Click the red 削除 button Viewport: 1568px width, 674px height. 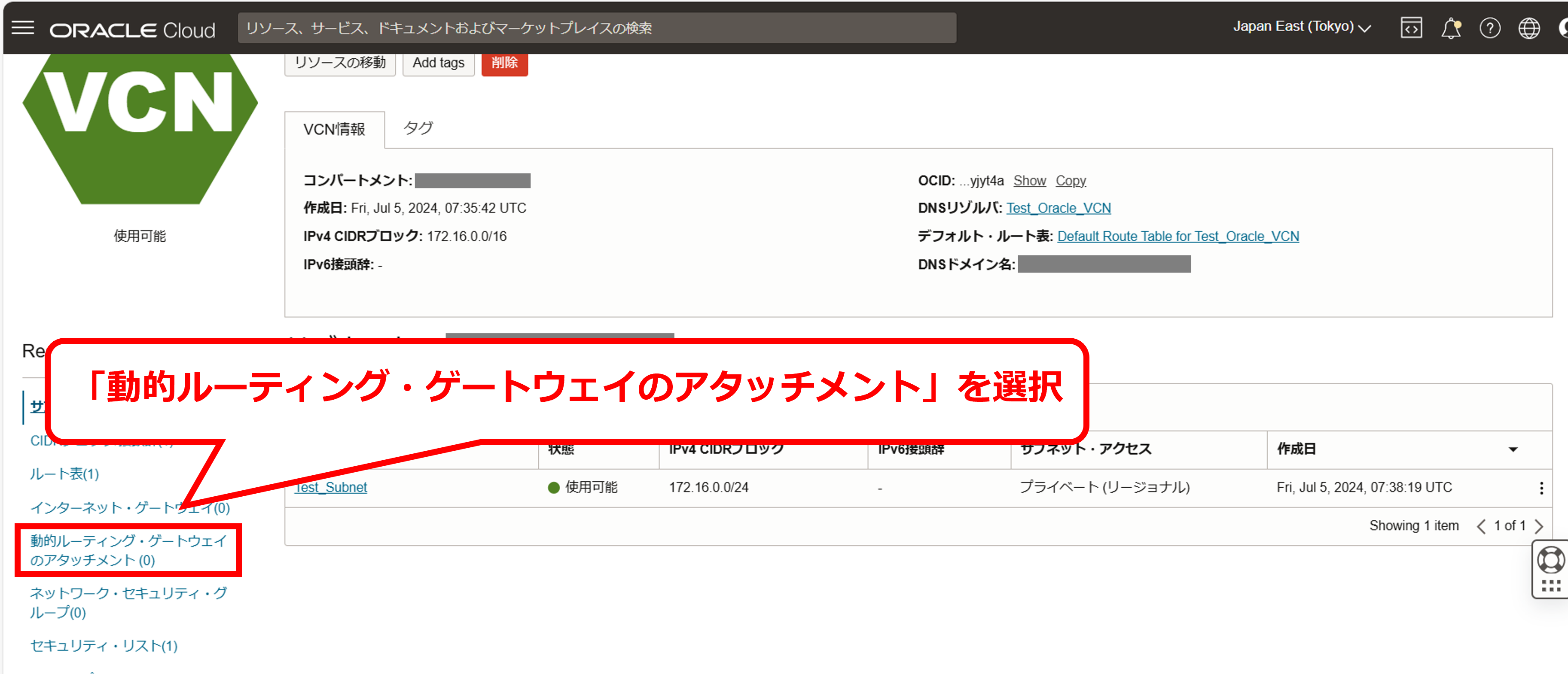click(504, 63)
